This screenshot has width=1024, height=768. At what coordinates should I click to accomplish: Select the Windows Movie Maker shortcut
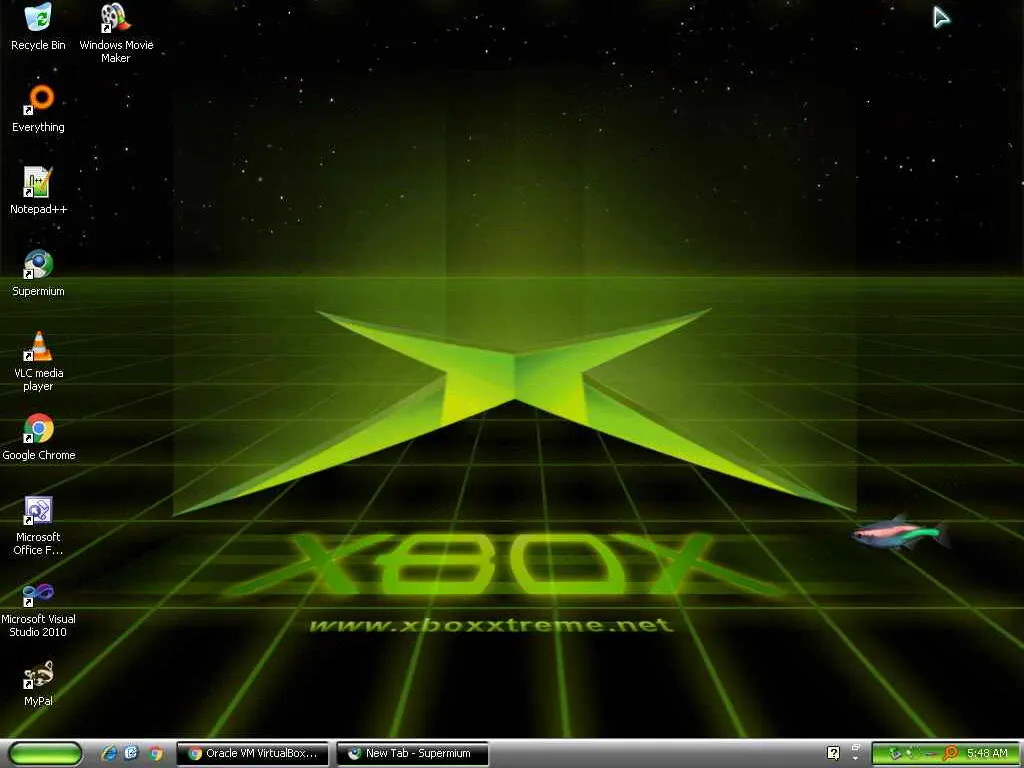(x=116, y=33)
